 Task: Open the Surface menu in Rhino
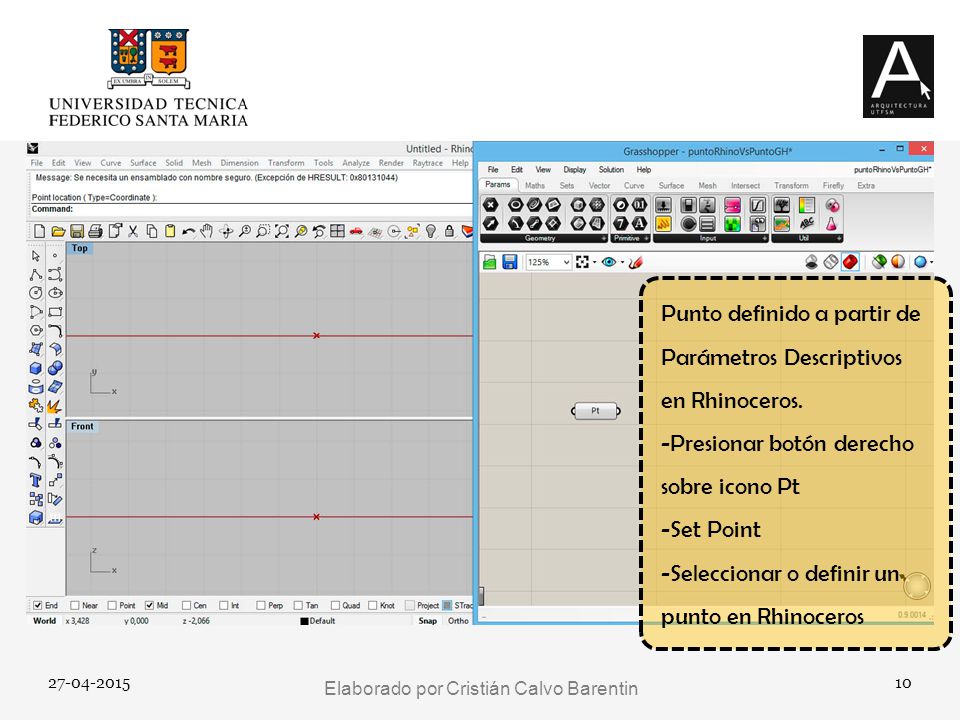click(143, 163)
